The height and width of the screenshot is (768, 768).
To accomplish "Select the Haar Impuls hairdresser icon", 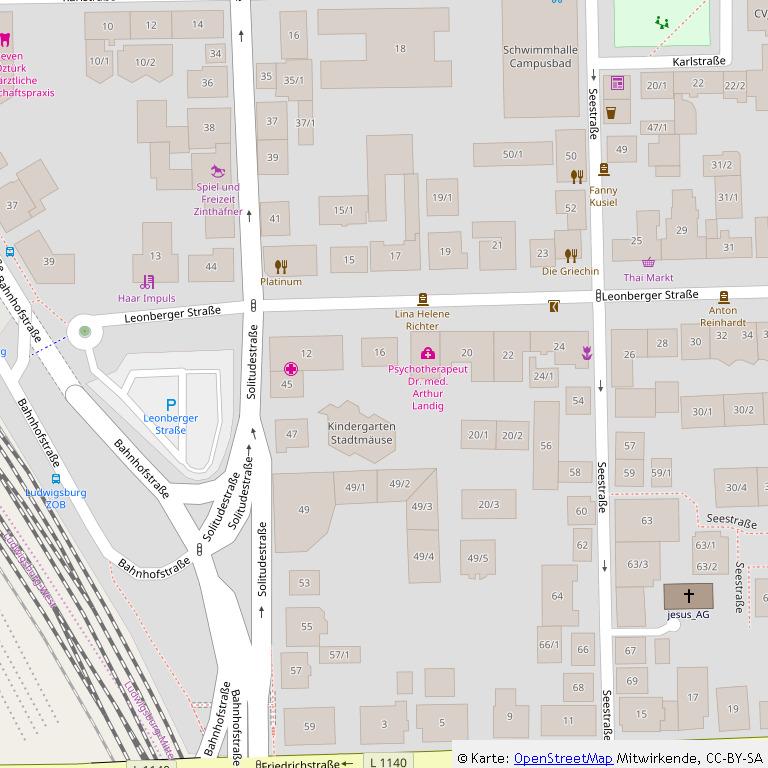I will point(147,282).
